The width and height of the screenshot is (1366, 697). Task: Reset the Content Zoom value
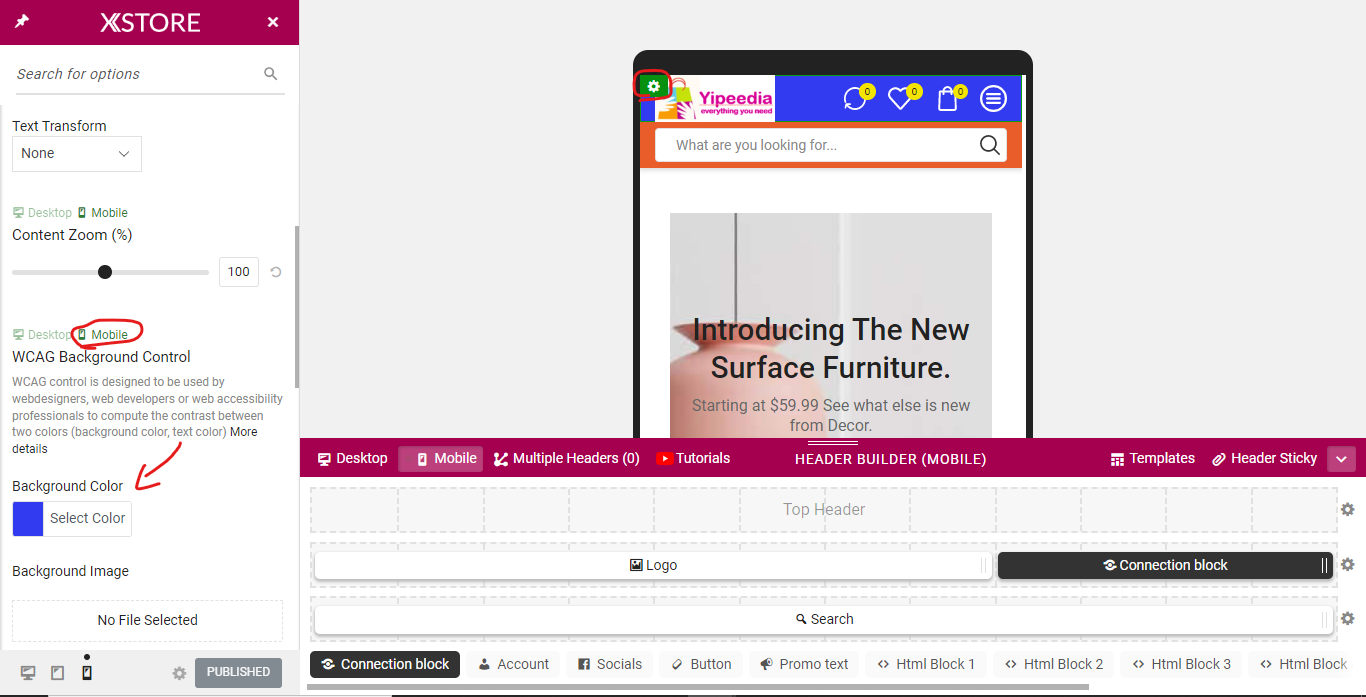pyautogui.click(x=276, y=272)
